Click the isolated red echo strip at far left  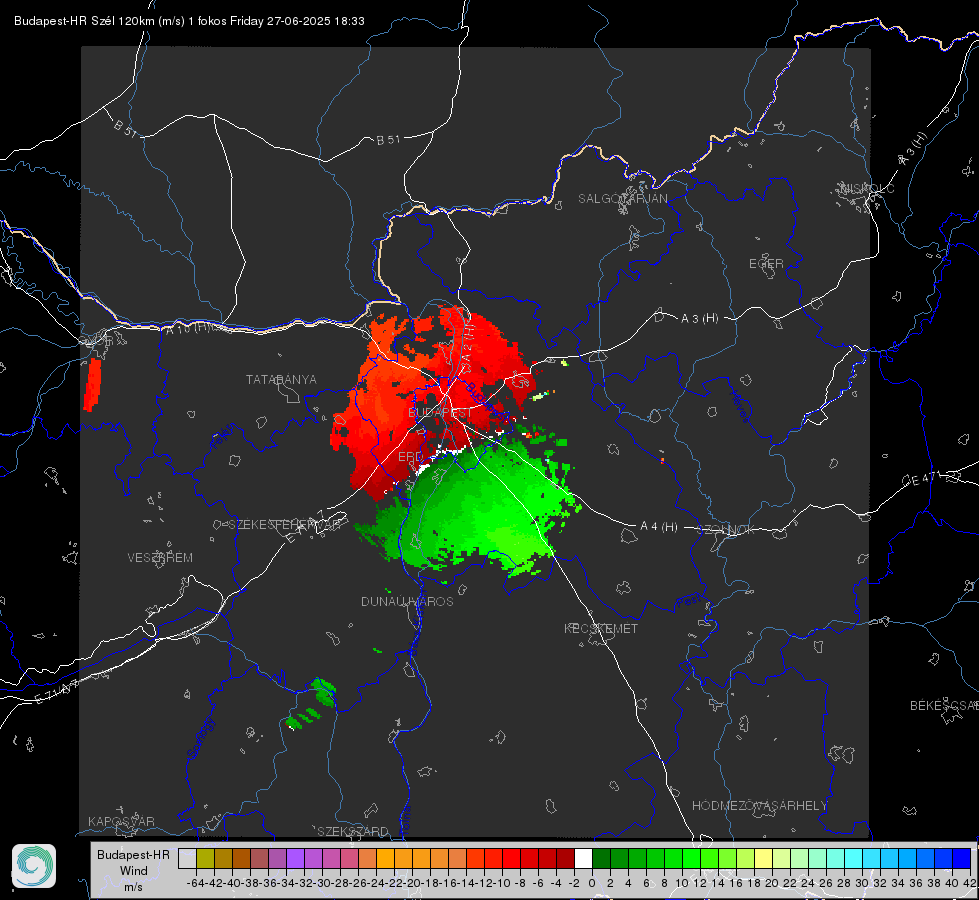[92, 385]
